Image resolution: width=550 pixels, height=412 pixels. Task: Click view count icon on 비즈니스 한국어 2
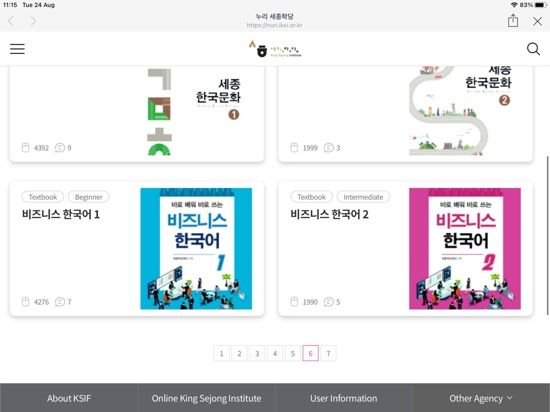(x=294, y=302)
